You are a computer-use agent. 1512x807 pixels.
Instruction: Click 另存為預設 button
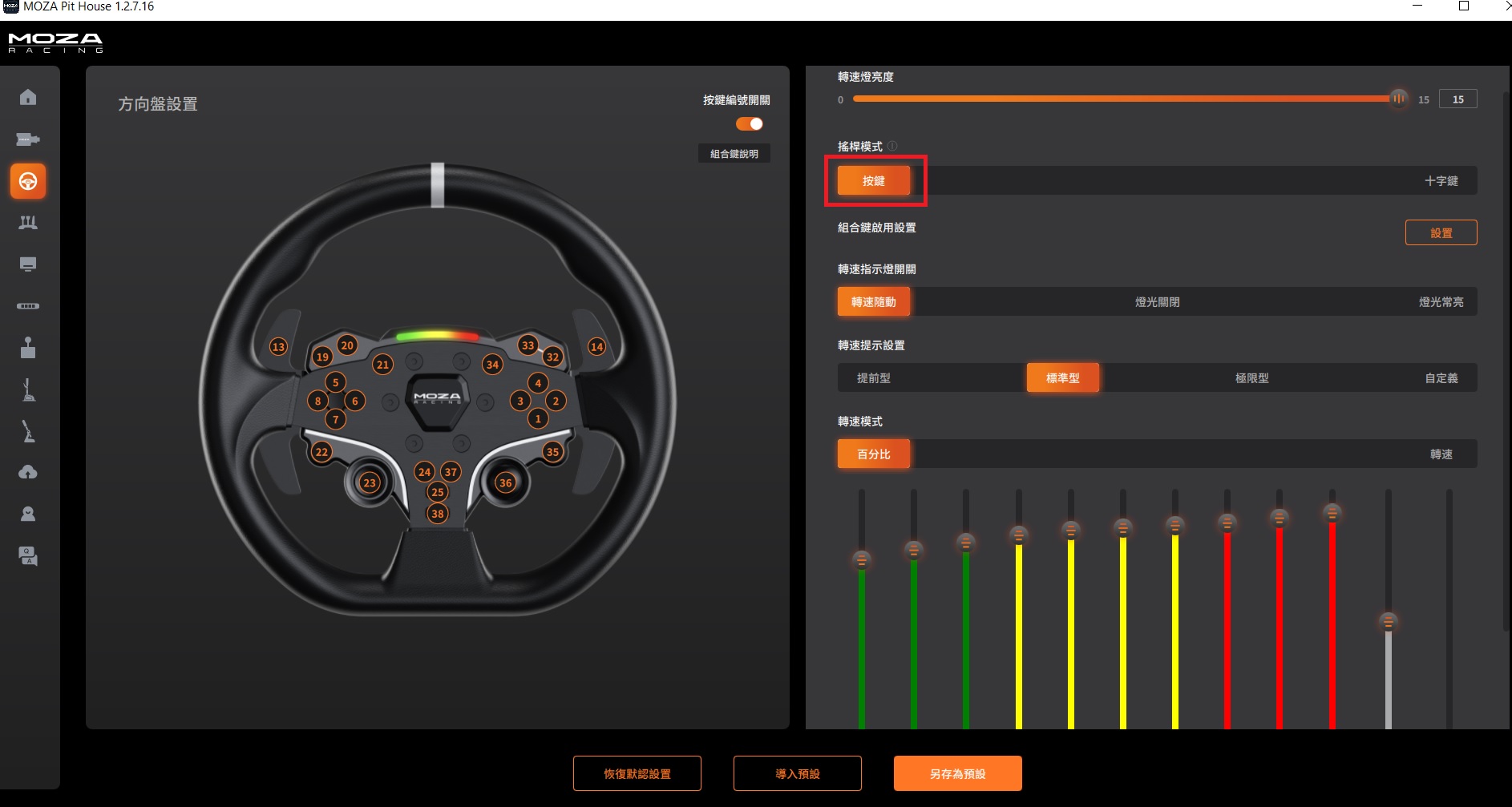pos(957,773)
